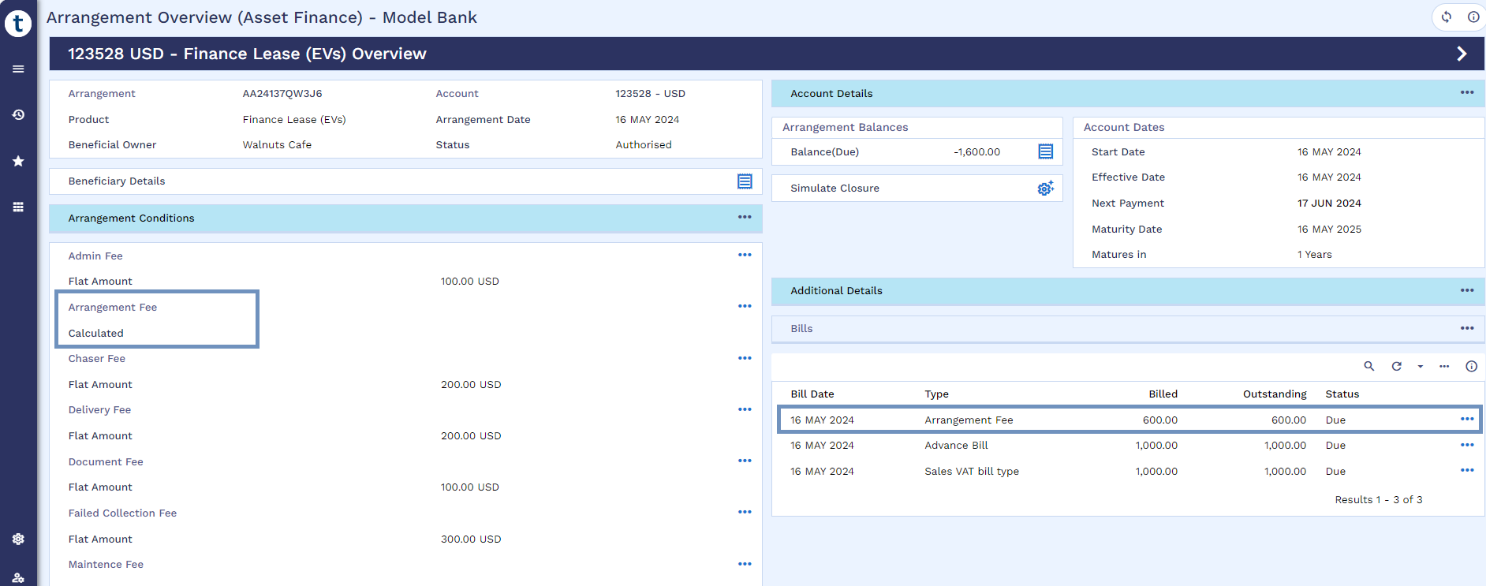Open Account Details more options menu
Viewport: 1486px width, 586px height.
pyautogui.click(x=1467, y=93)
